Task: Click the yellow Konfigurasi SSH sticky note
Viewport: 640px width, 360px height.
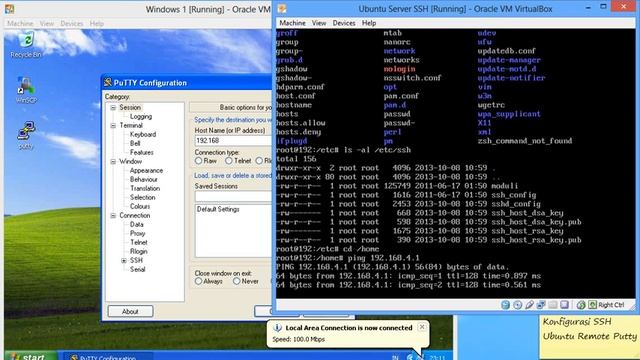Action: [589, 337]
